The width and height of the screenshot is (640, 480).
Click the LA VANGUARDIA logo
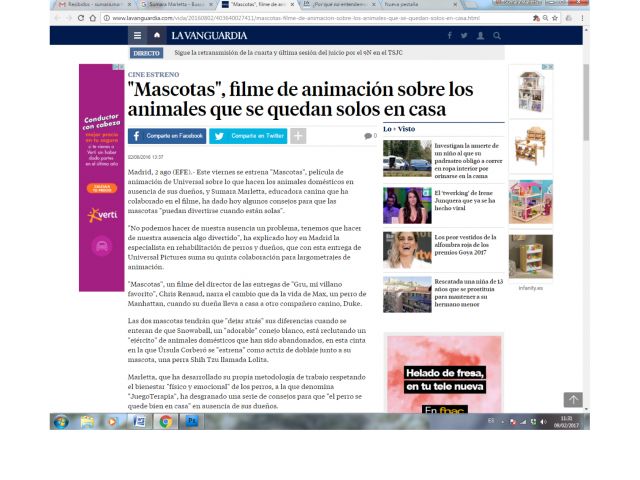[x=209, y=36]
